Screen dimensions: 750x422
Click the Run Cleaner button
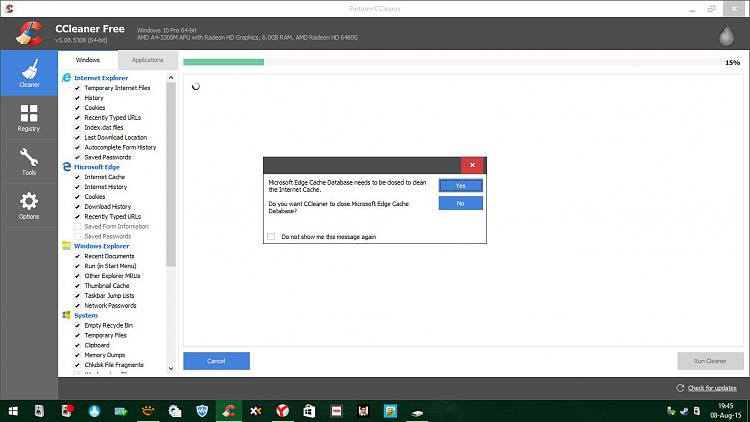710,361
